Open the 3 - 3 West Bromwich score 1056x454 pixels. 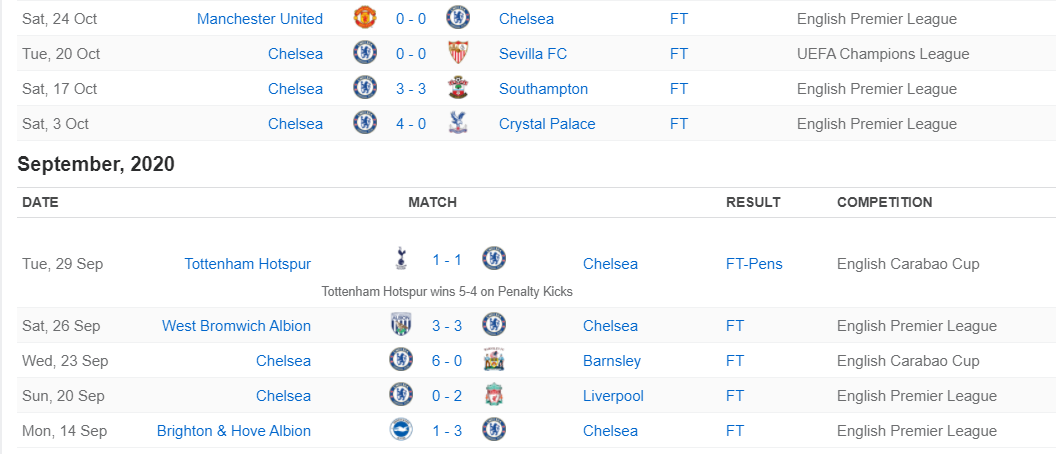447,325
